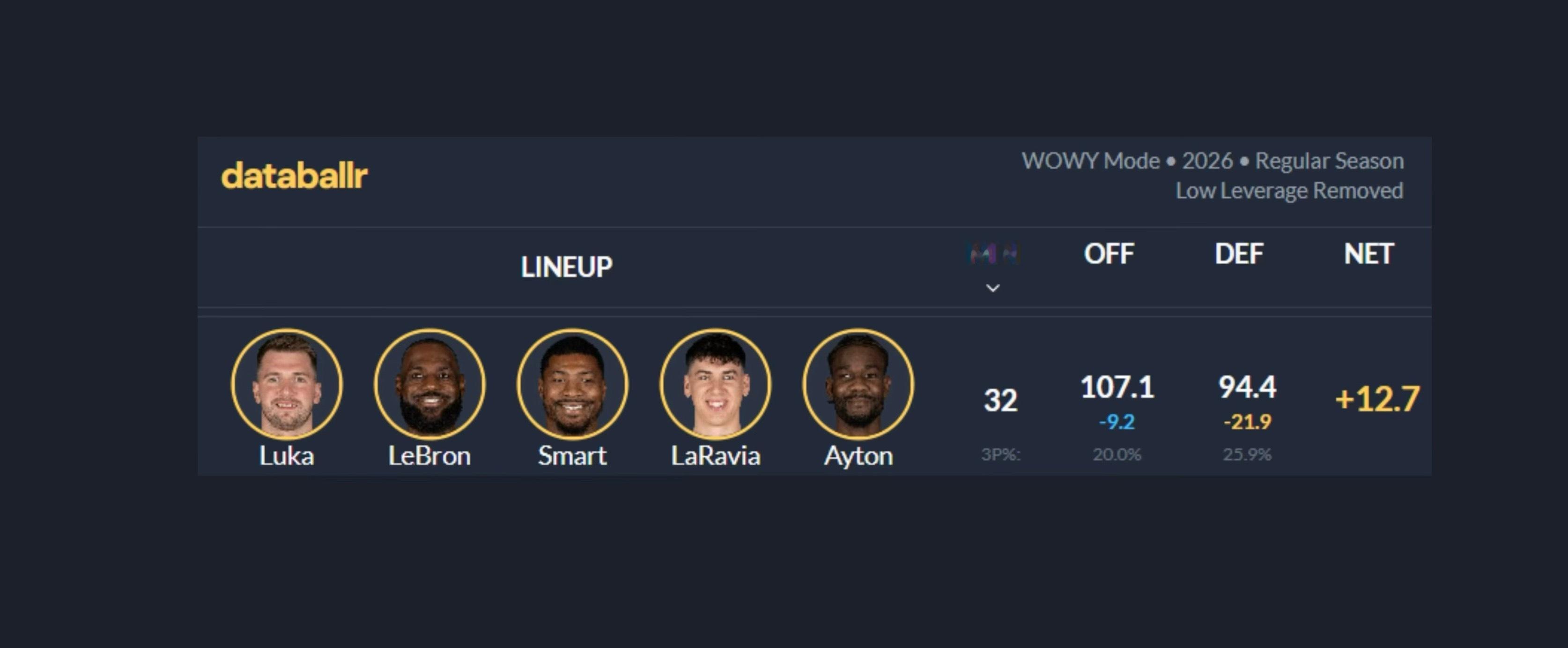Sort by the OFF column header
Screen dimensions: 1568x648
1109,254
